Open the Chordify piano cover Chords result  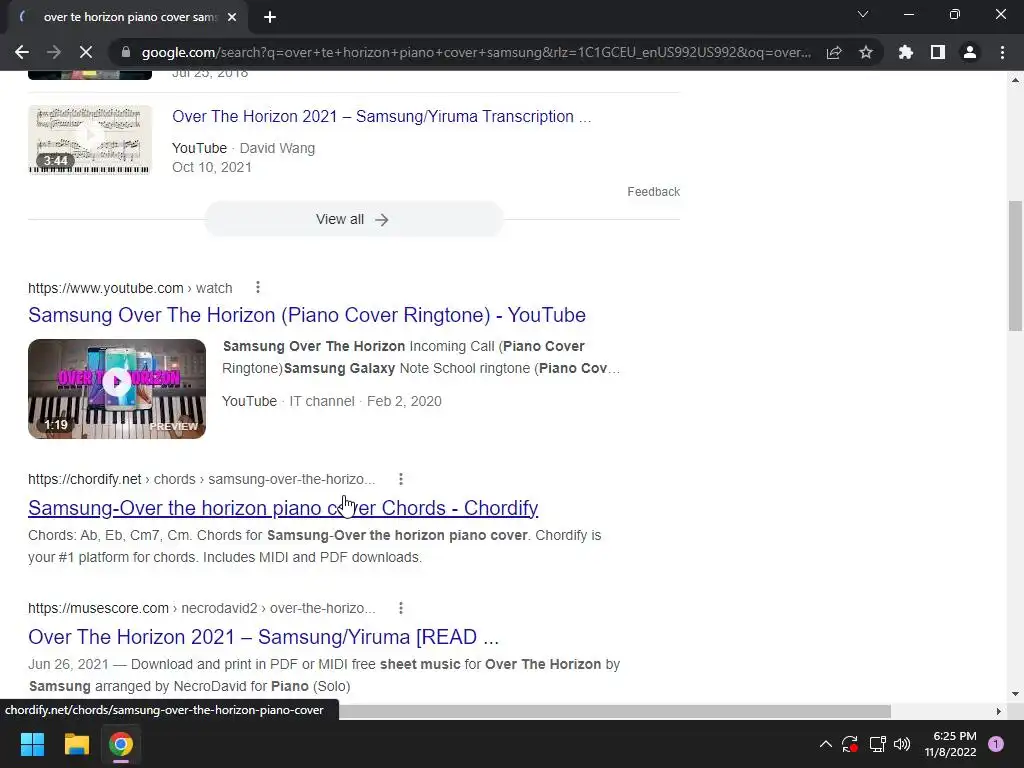click(x=283, y=507)
